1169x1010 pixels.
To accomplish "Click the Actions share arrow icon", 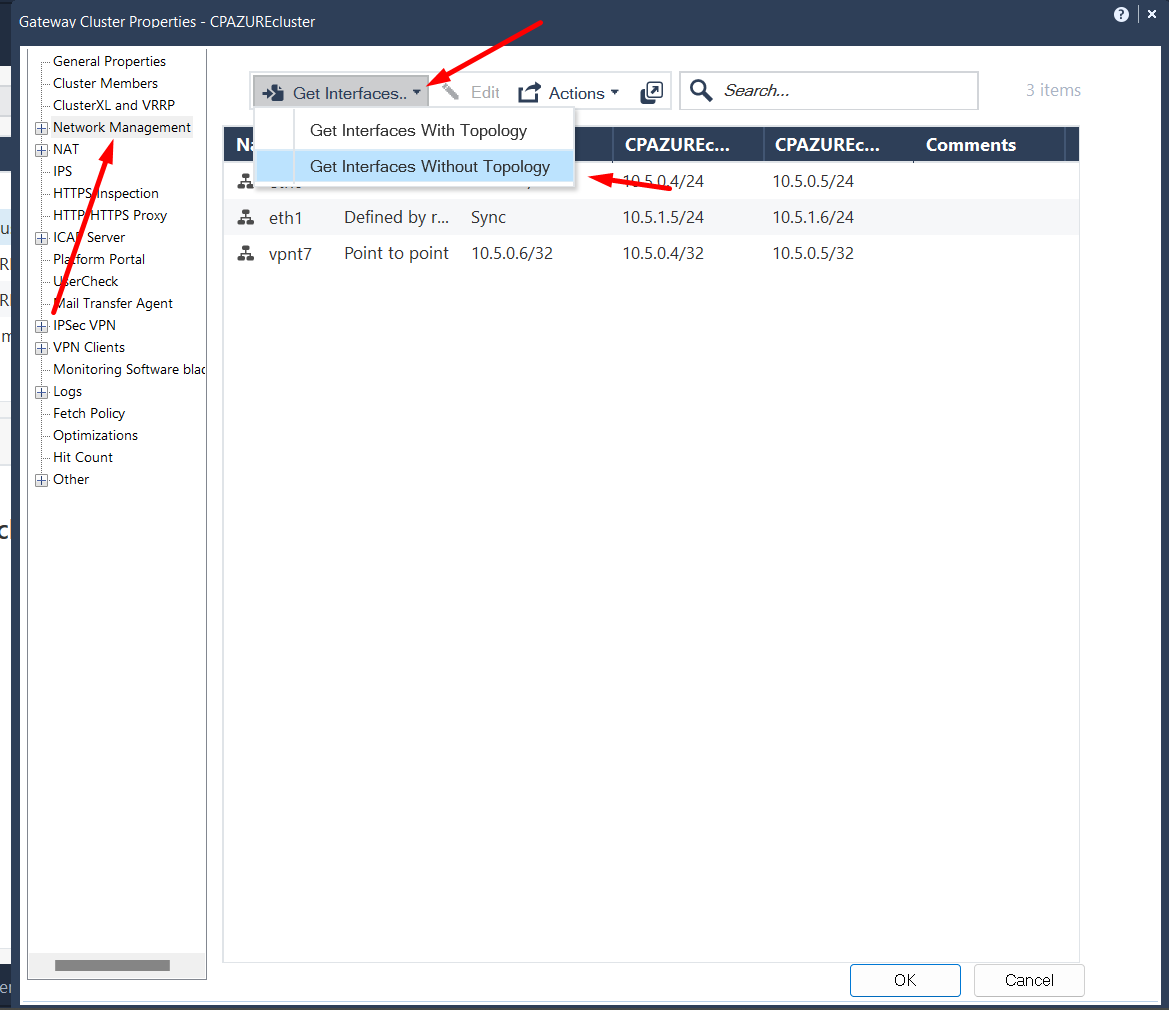I will pos(528,92).
